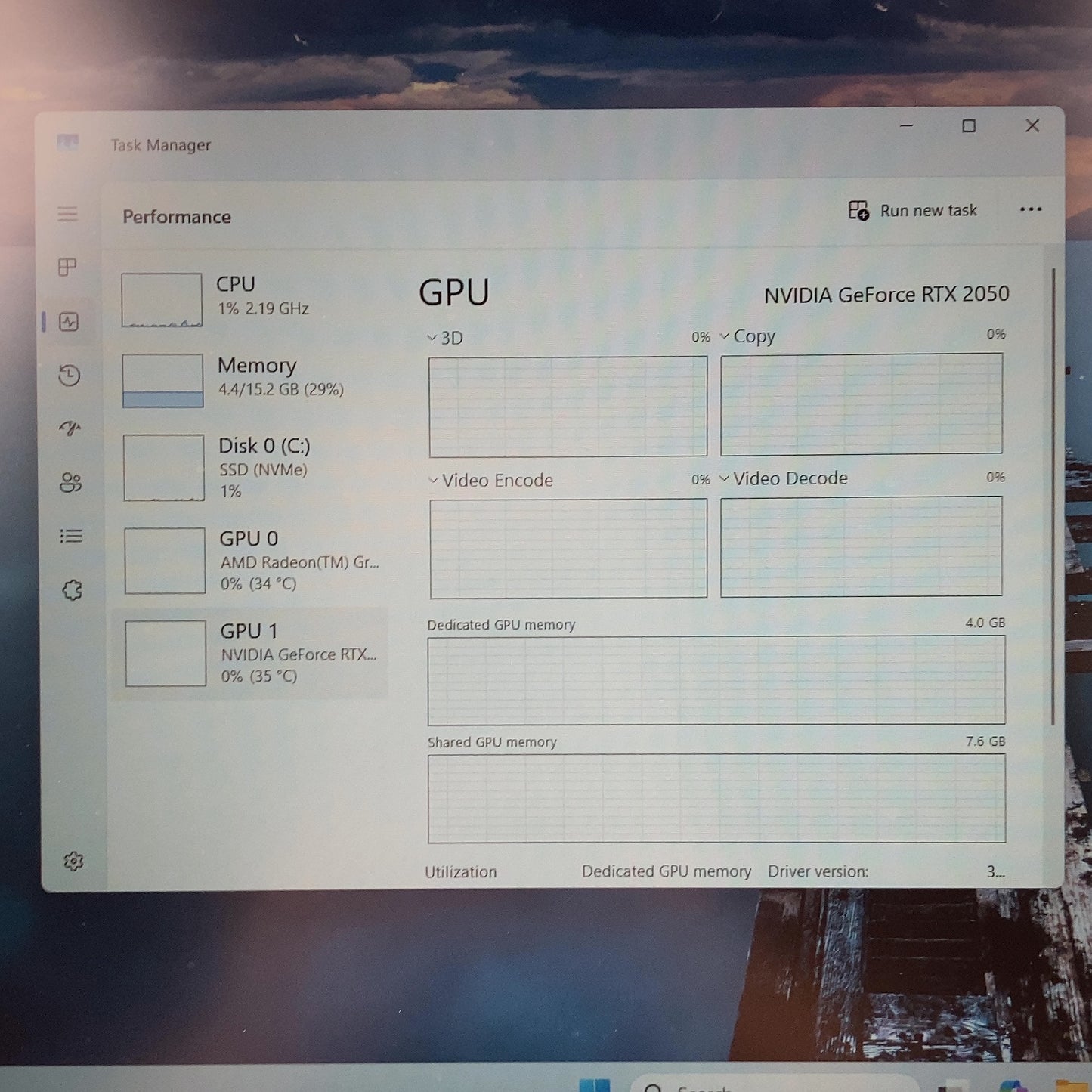The height and width of the screenshot is (1092, 1092).
Task: Click the Copy engine usage graph
Action: point(862,404)
